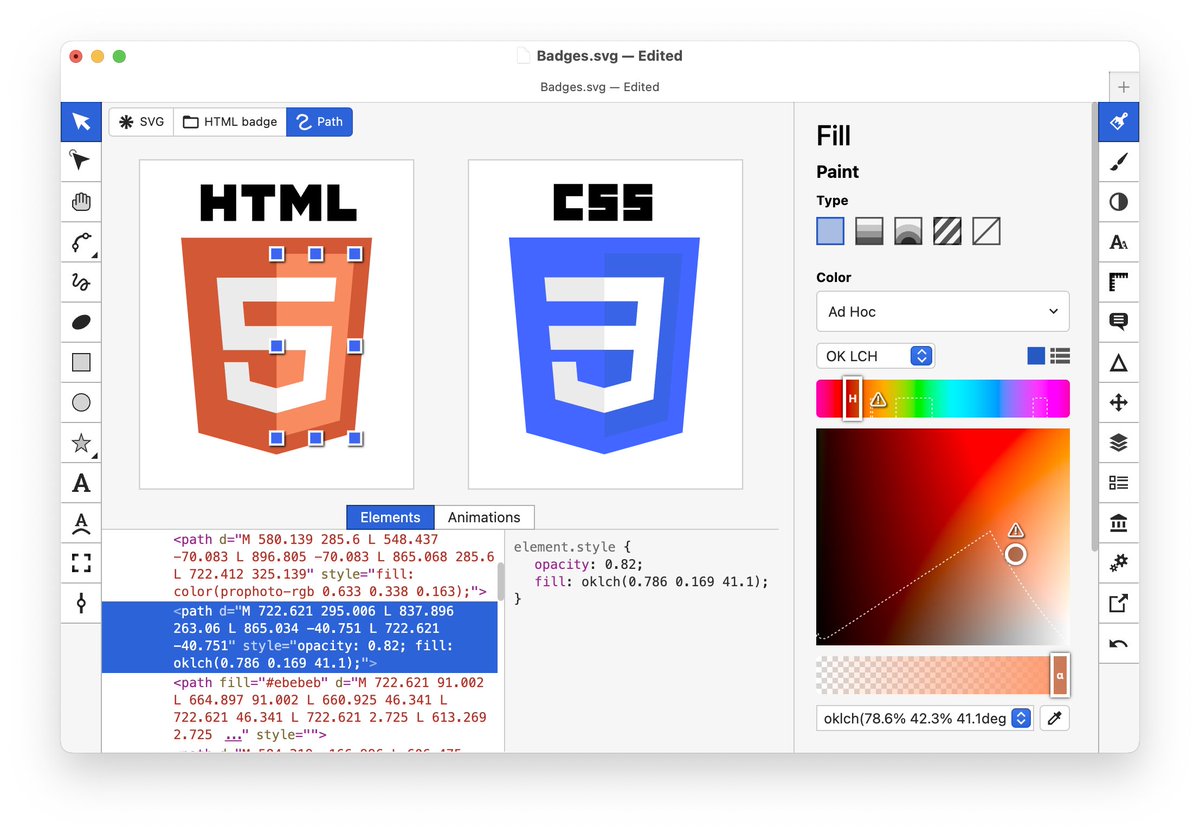1200x833 pixels.
Task: Select the bottom pin tool in left toolbar
Action: (x=81, y=603)
